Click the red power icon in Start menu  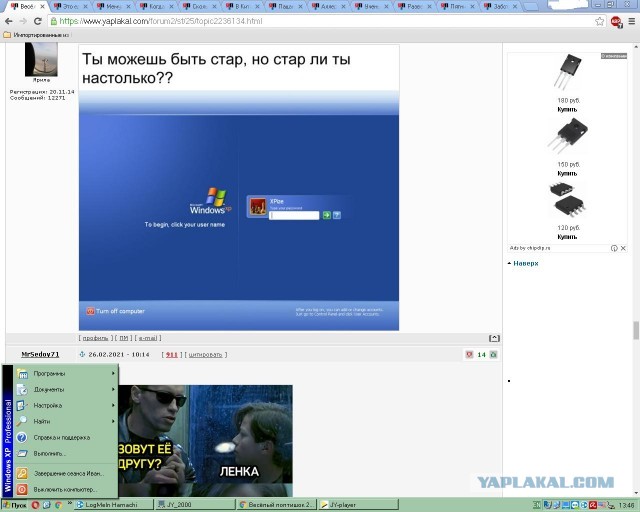[22, 489]
